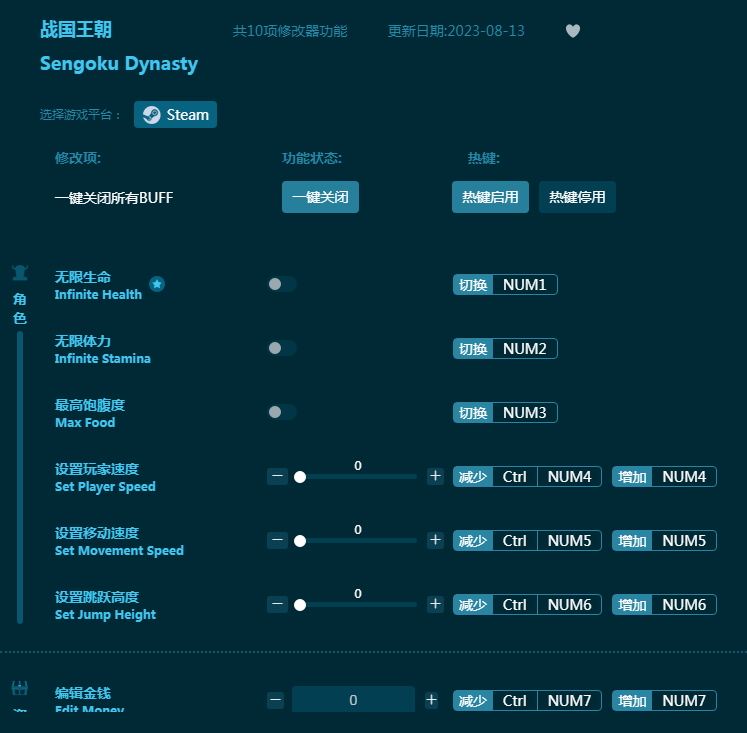This screenshot has width=747, height=733.
Task: Click the NUM1 hotkey for Infinite Health
Action: pyautogui.click(x=525, y=285)
